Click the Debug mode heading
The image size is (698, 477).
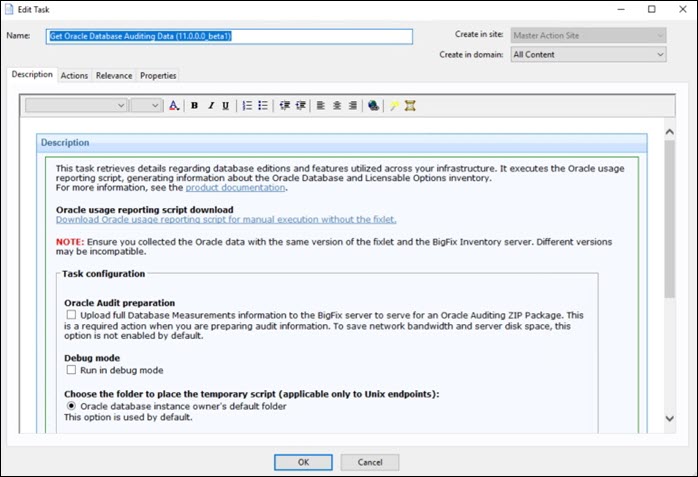(x=92, y=358)
